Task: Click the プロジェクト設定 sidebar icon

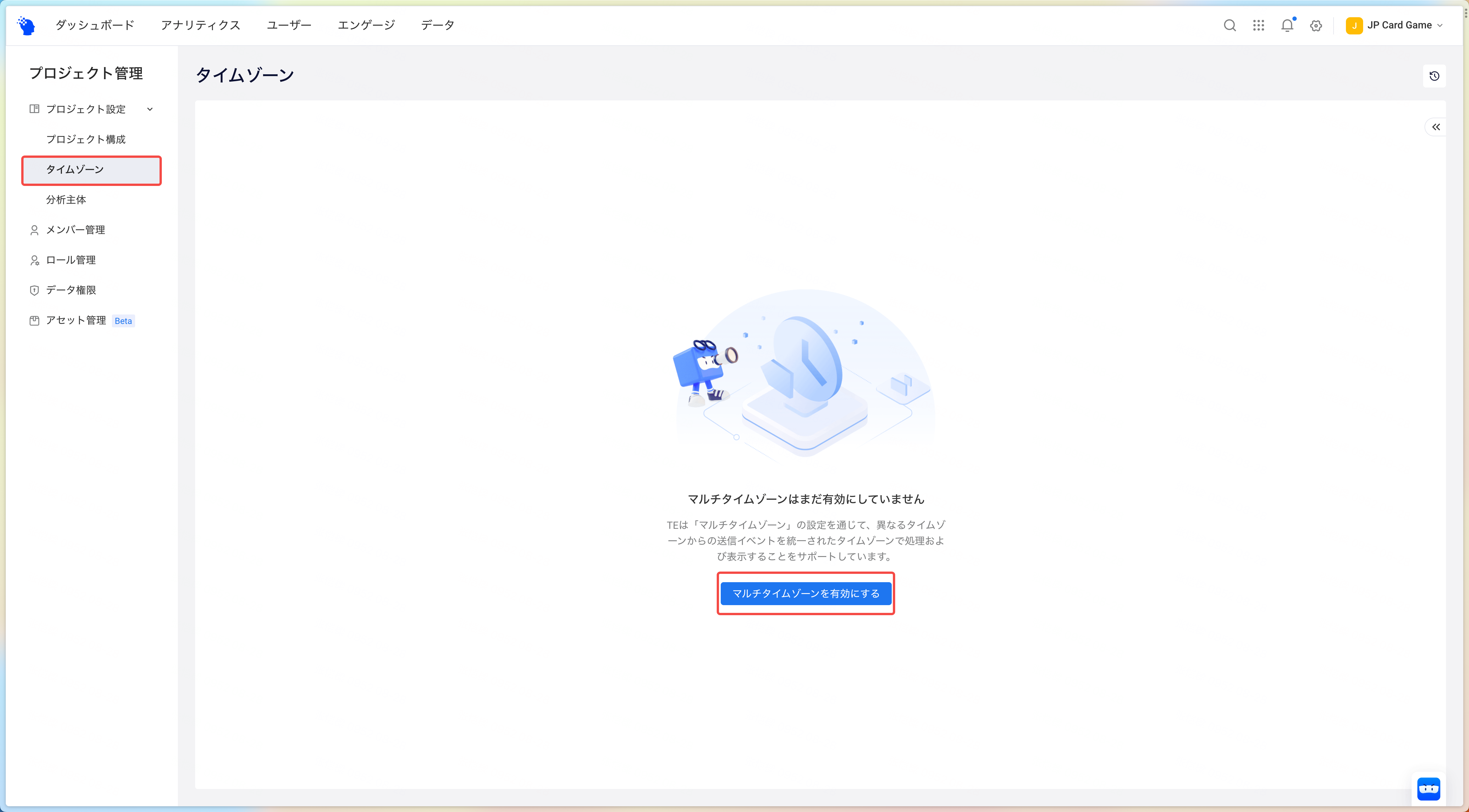Action: 34,109
